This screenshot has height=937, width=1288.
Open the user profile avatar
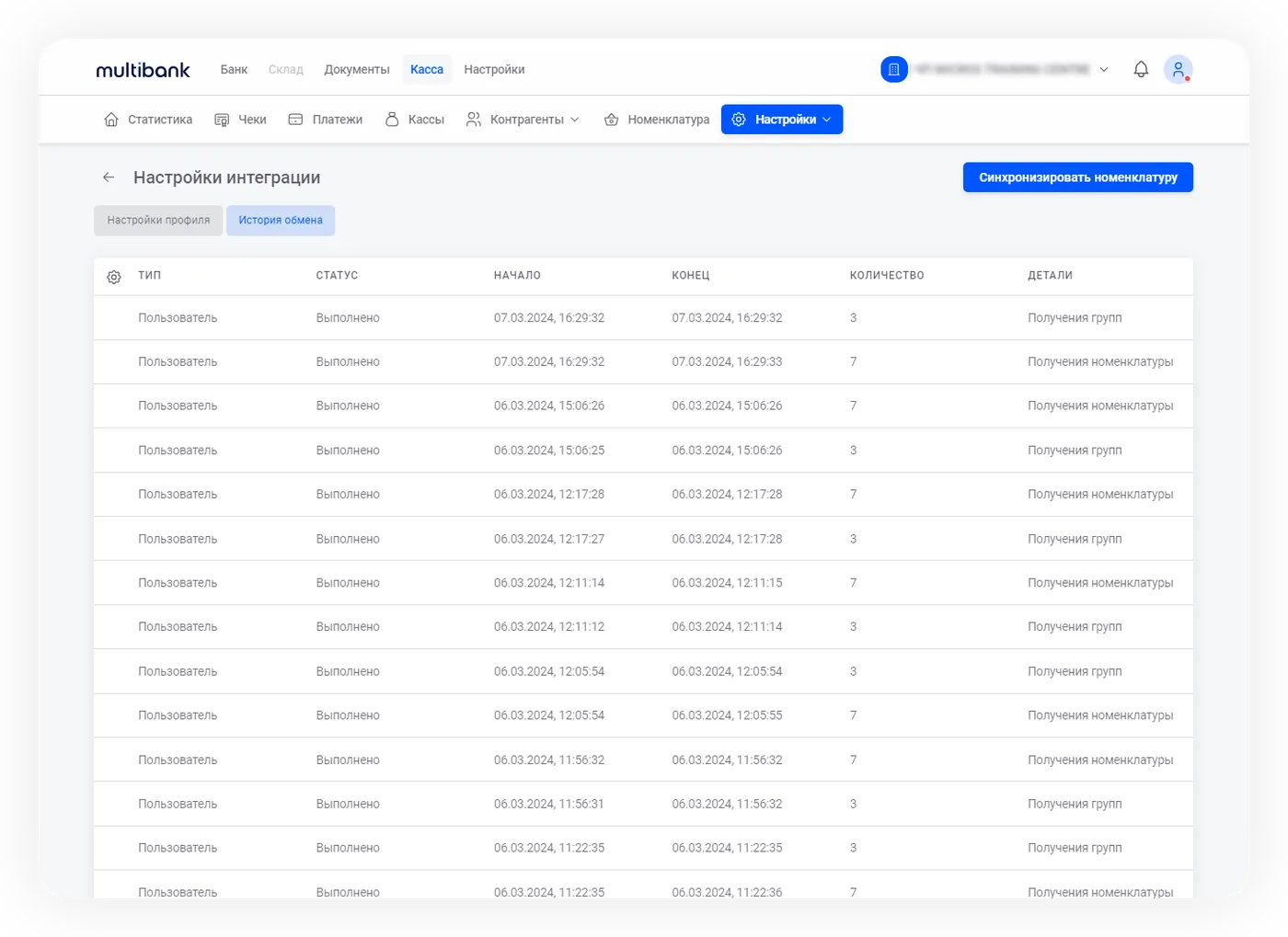pyautogui.click(x=1178, y=69)
